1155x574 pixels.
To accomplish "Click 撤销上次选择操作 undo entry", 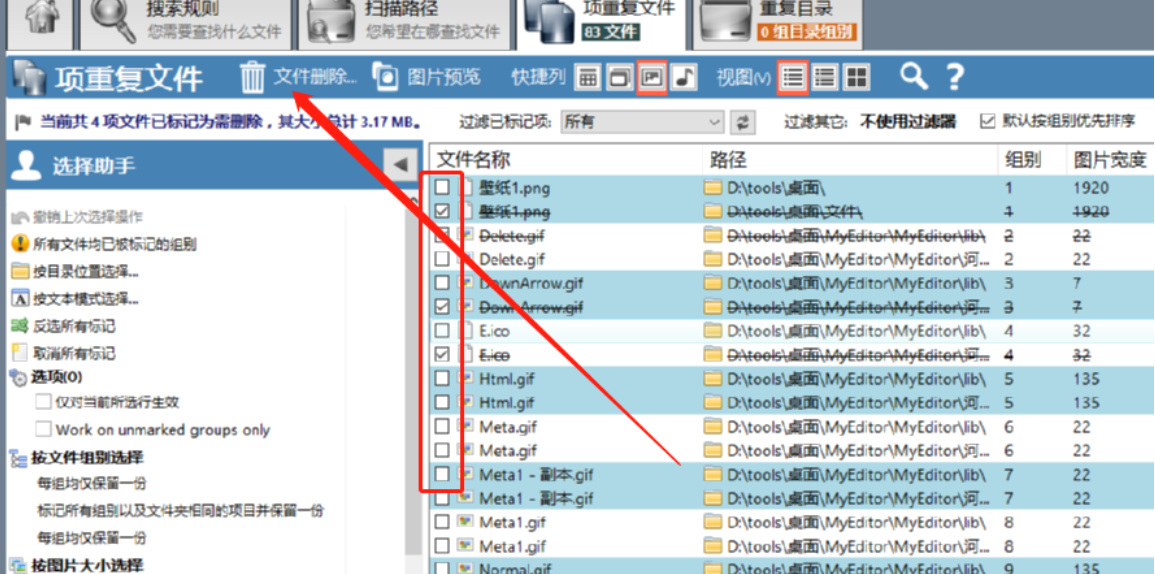I will [x=77, y=217].
